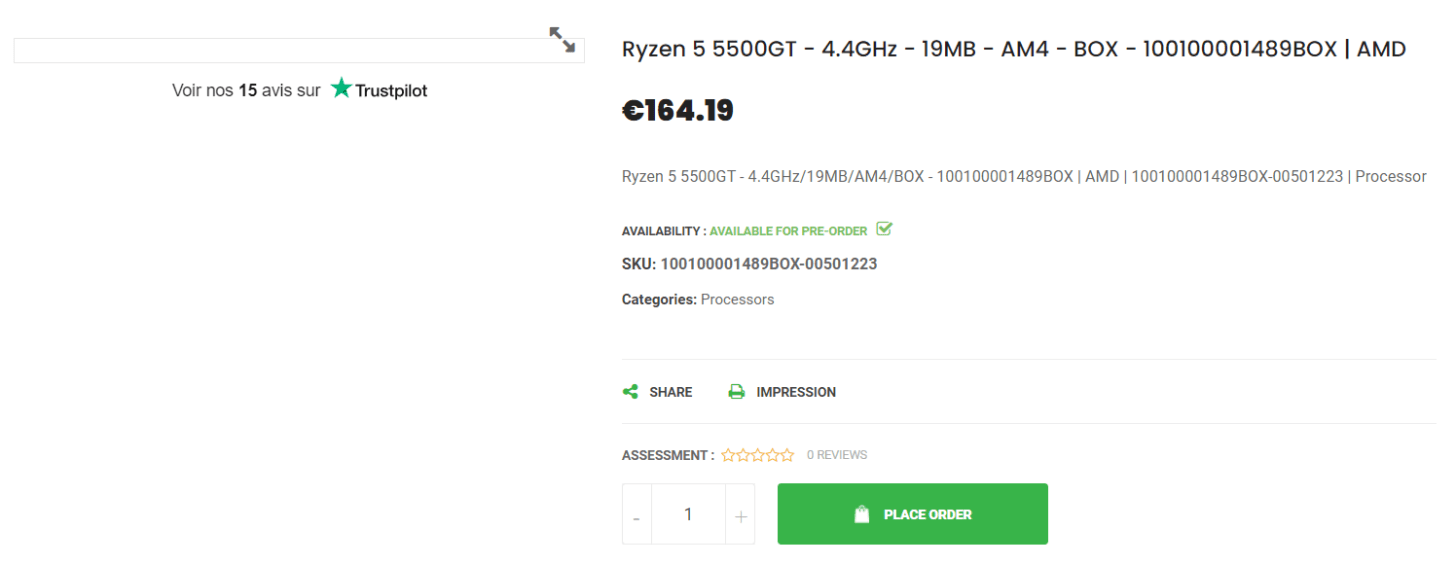Image resolution: width=1456 pixels, height=565 pixels.
Task: Click the green availability checkmark icon
Action: [884, 229]
